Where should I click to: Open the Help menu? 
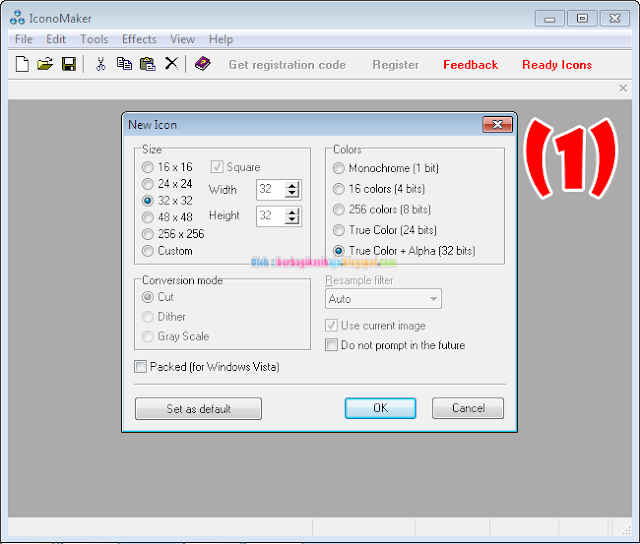pos(221,39)
